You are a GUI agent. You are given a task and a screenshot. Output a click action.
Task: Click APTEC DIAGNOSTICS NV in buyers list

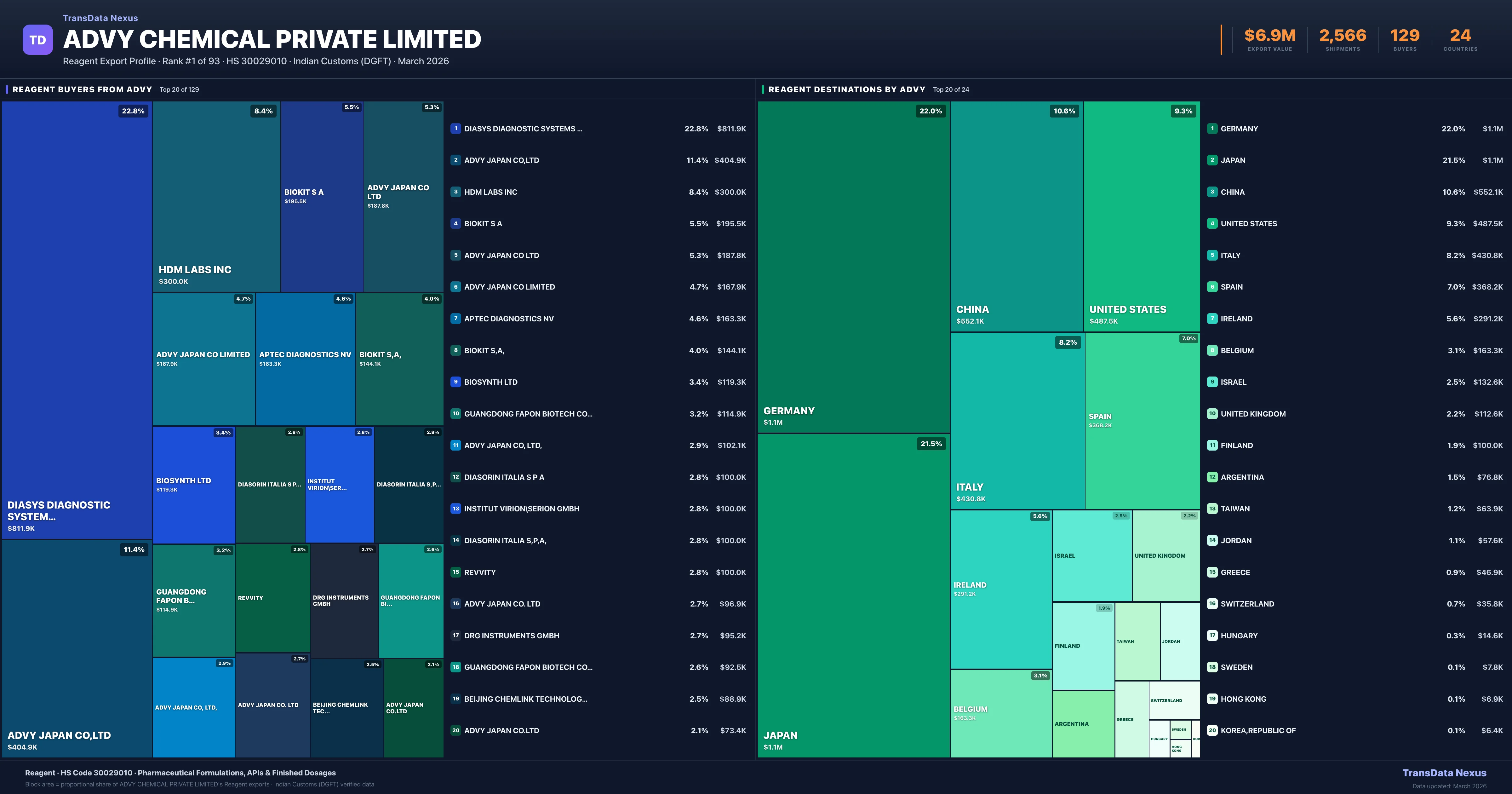point(509,319)
